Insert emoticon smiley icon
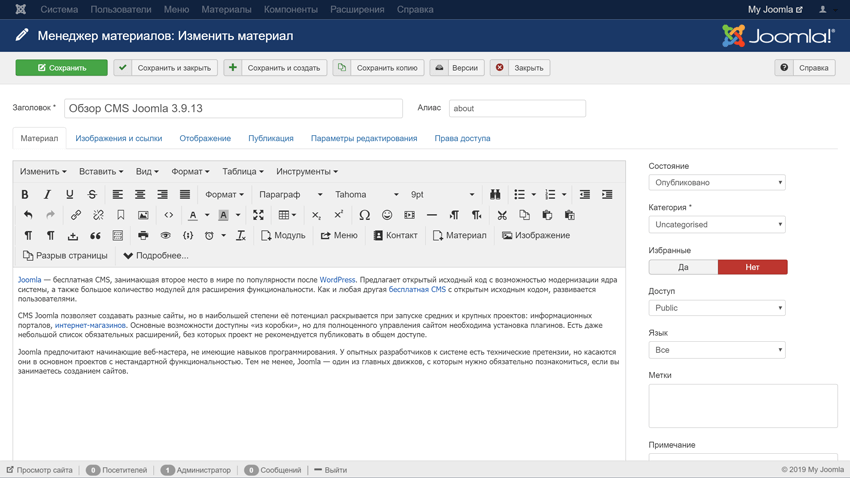Screen dimensions: 850x478 pyautogui.click(x=387, y=215)
